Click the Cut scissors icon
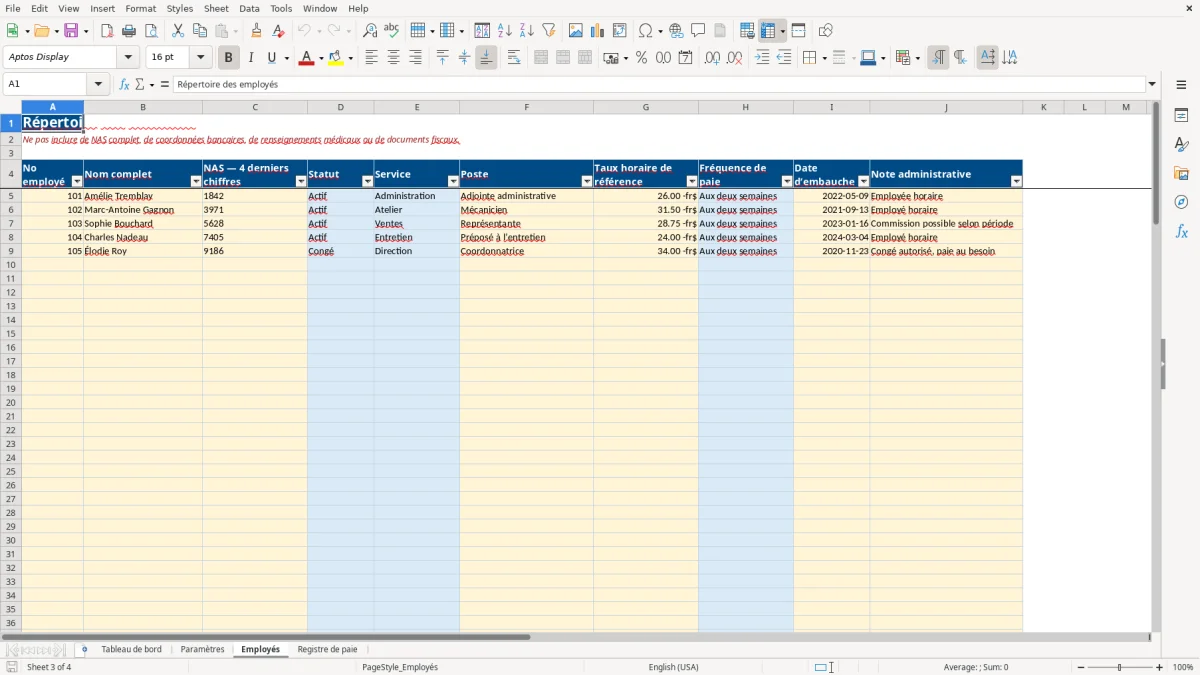 coord(178,31)
